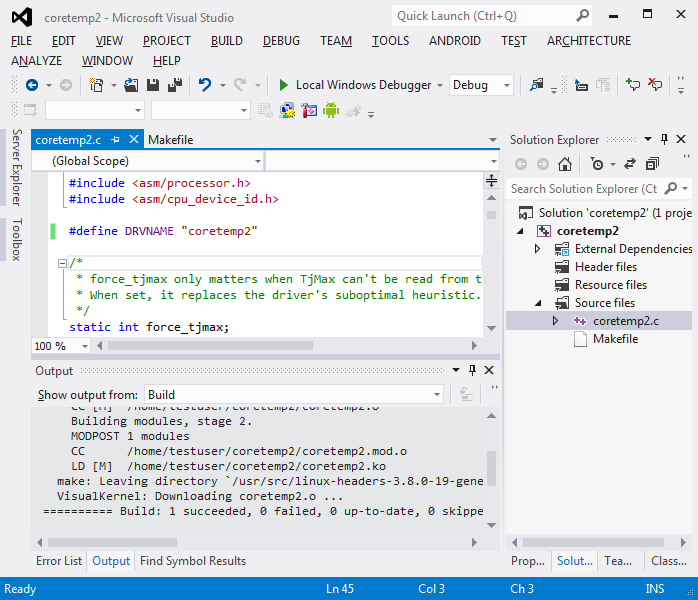
Task: Open the Server Explorer side tab
Action: (16, 167)
